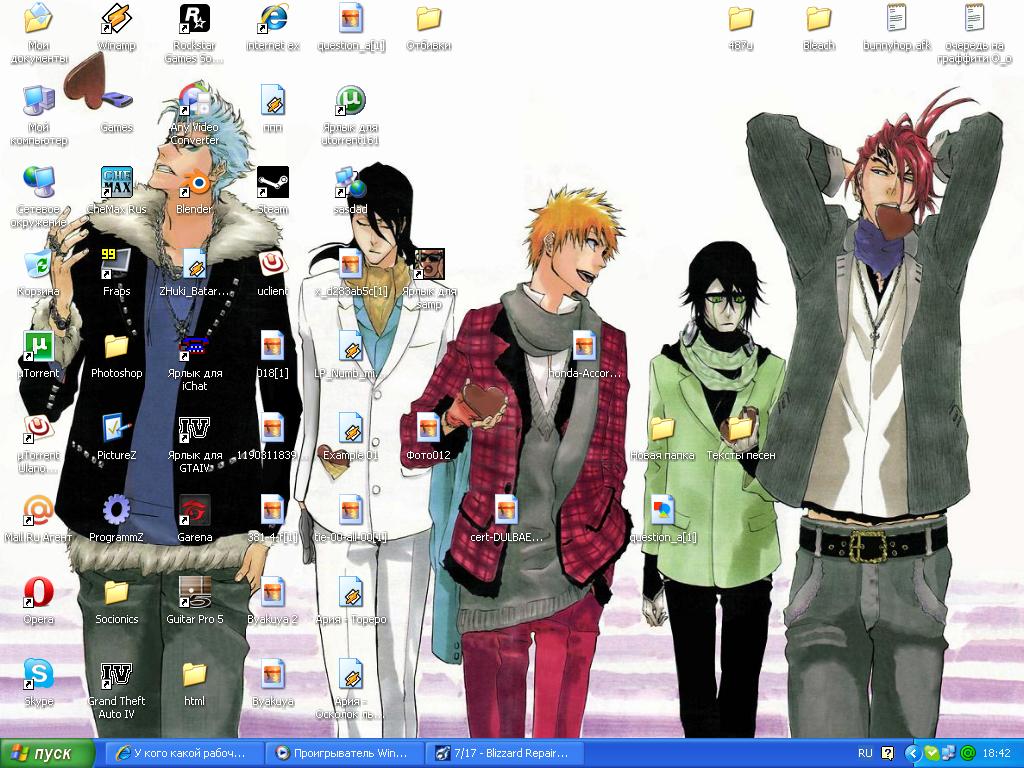1024x768 pixels.
Task: Open the Any Video Converter shortcut
Action: [194, 102]
